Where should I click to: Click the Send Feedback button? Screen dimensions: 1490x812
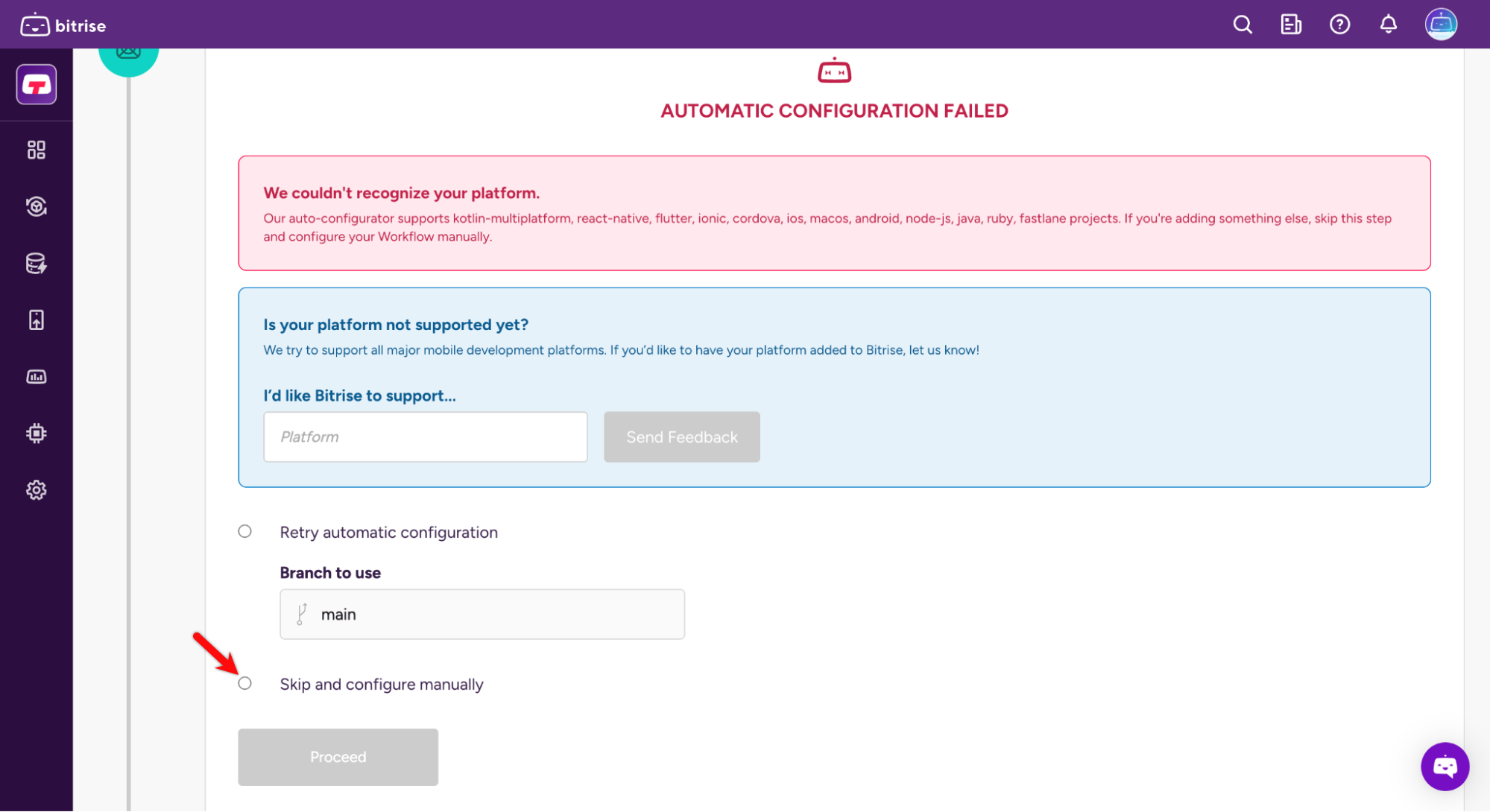tap(682, 437)
